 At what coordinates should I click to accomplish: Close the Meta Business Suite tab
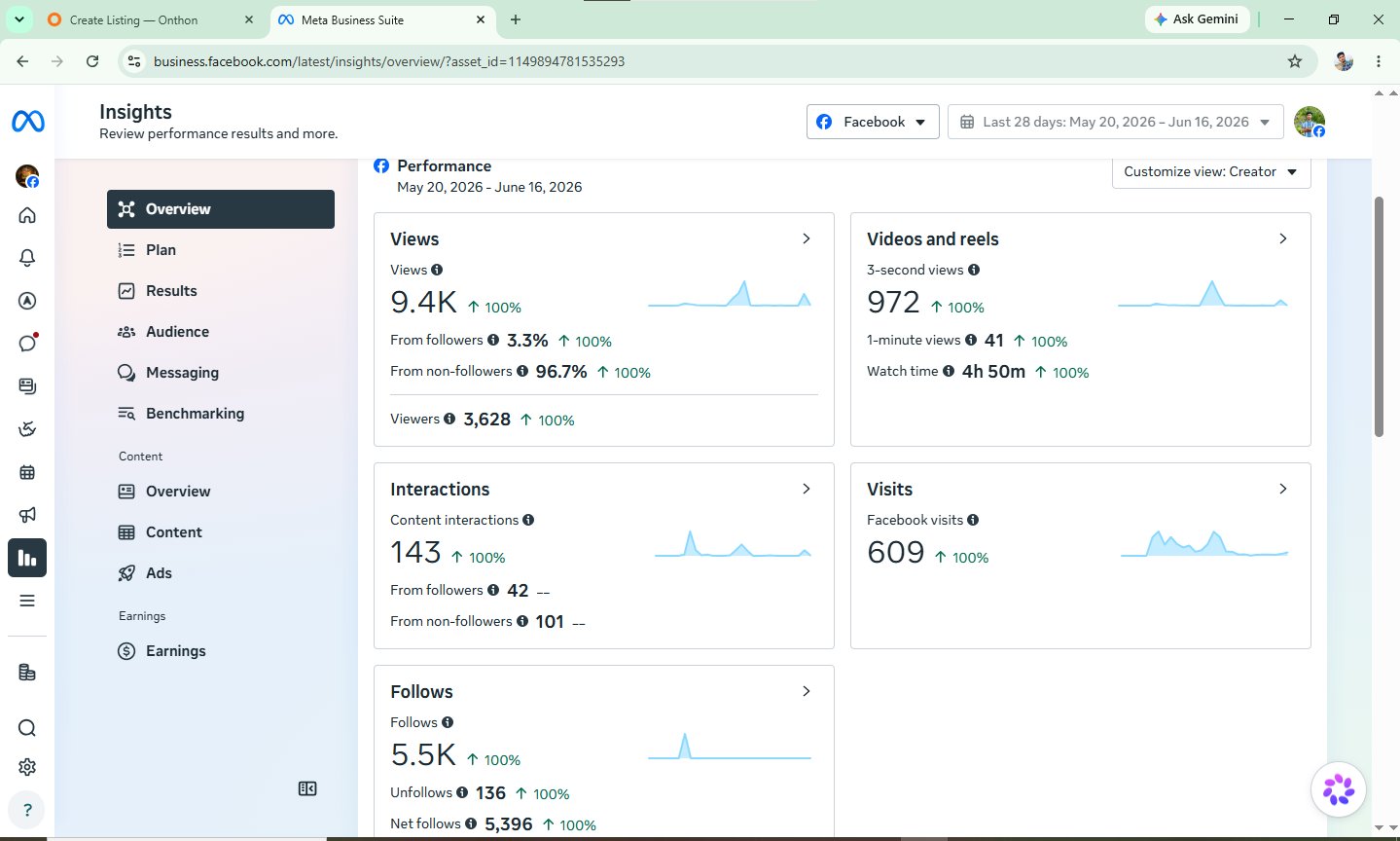(481, 19)
